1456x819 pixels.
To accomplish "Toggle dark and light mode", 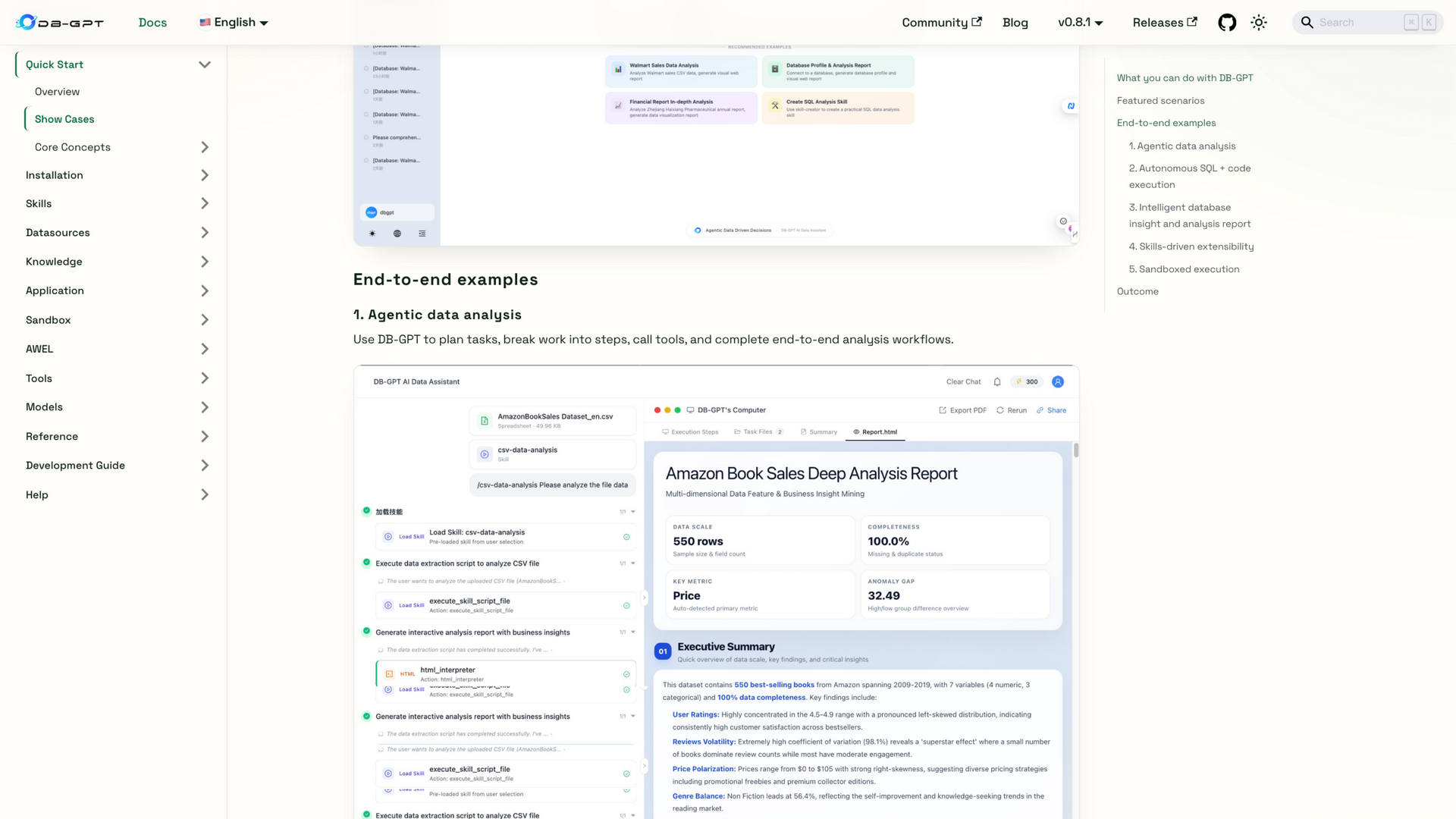I will click(x=1259, y=23).
